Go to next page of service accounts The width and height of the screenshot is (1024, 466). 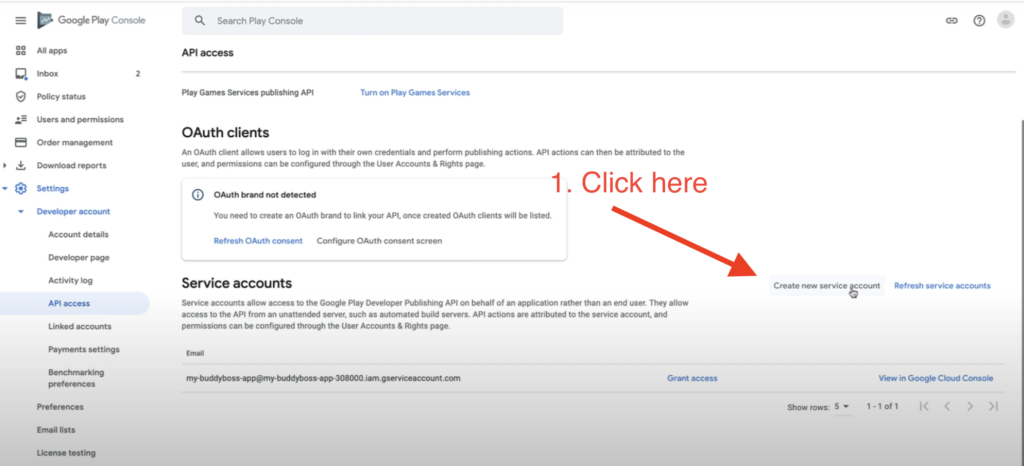click(969, 407)
